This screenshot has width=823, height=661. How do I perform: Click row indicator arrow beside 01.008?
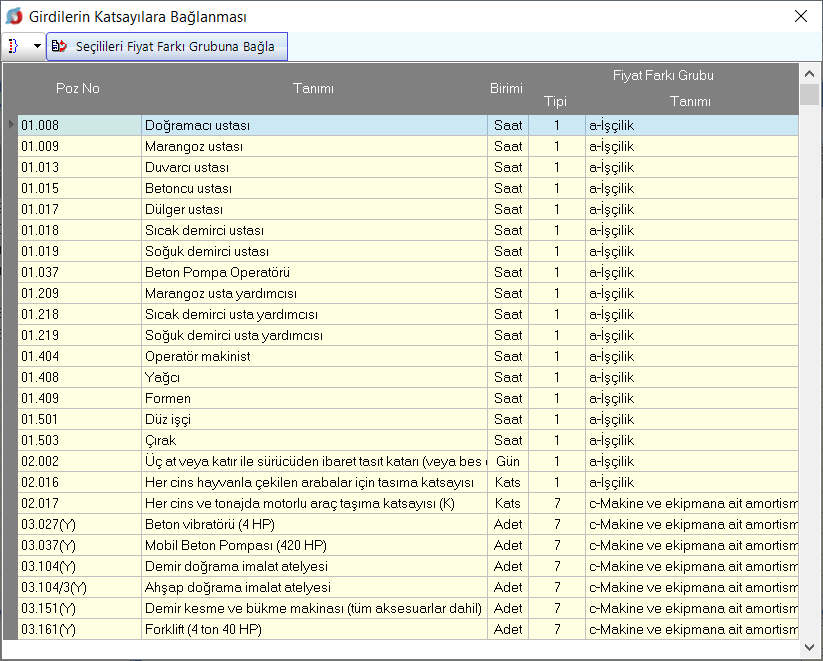point(10,125)
